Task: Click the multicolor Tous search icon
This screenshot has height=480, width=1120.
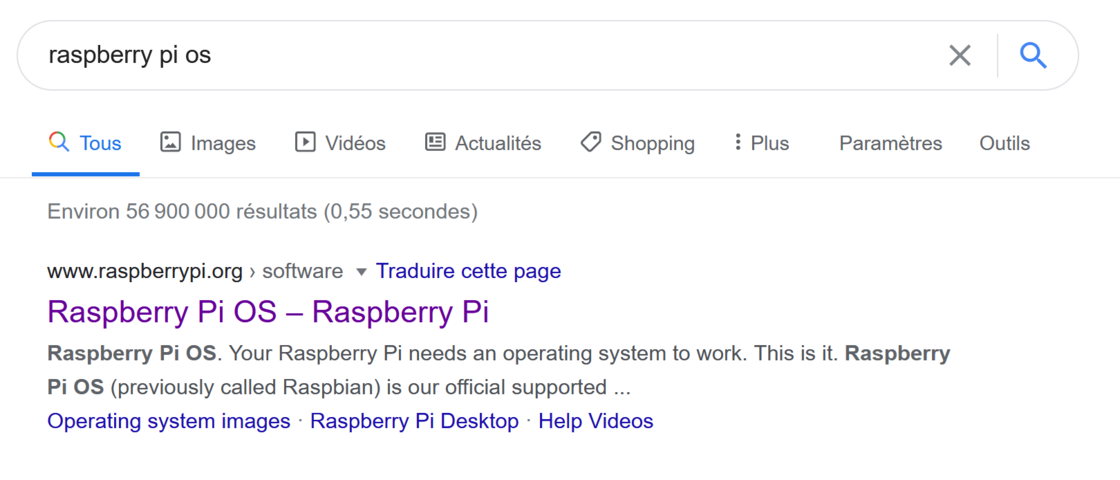Action: pyautogui.click(x=59, y=142)
